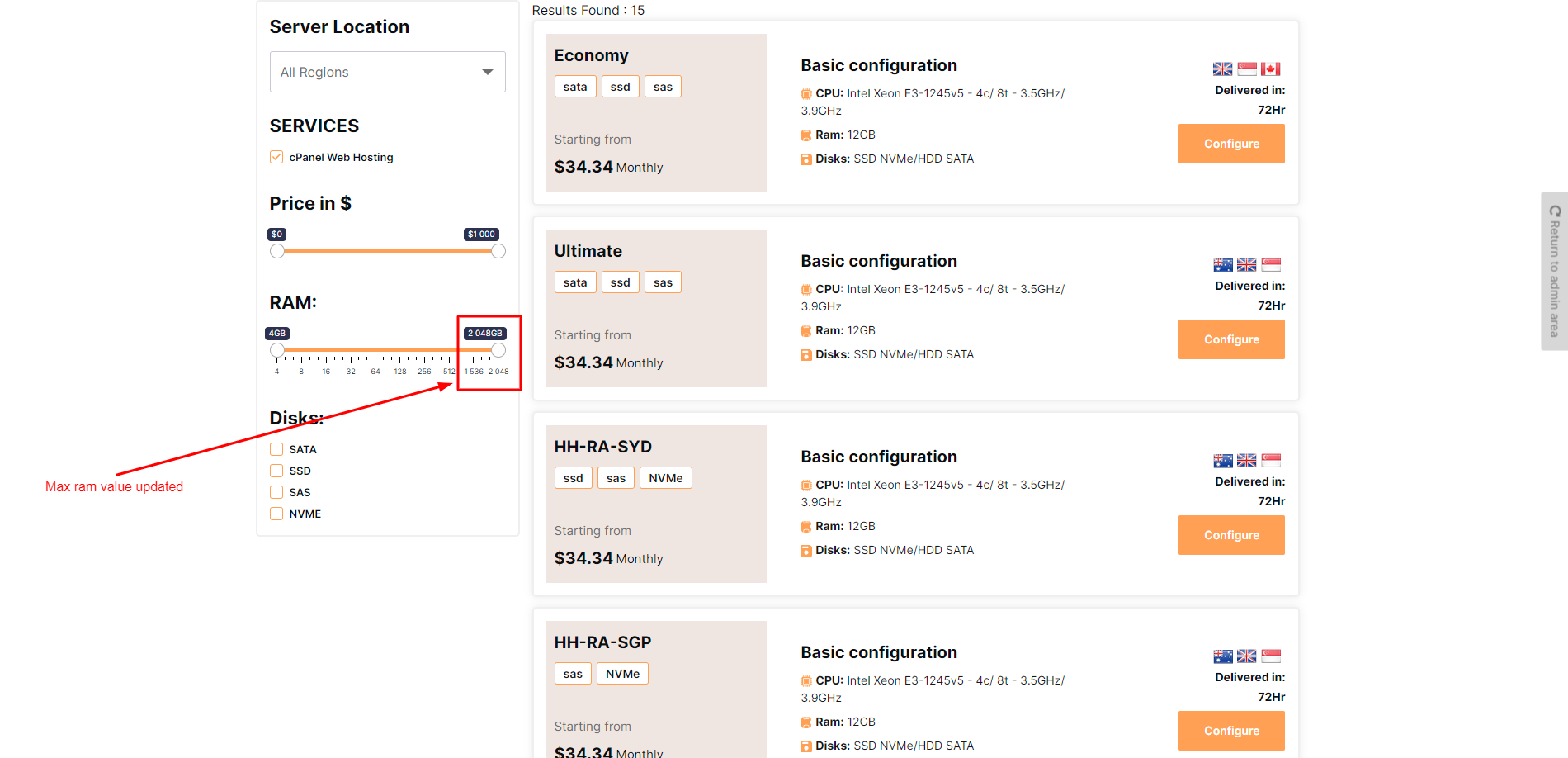Image resolution: width=1568 pixels, height=758 pixels.
Task: Click the Australia flag in Ultimate card
Action: click(x=1222, y=265)
